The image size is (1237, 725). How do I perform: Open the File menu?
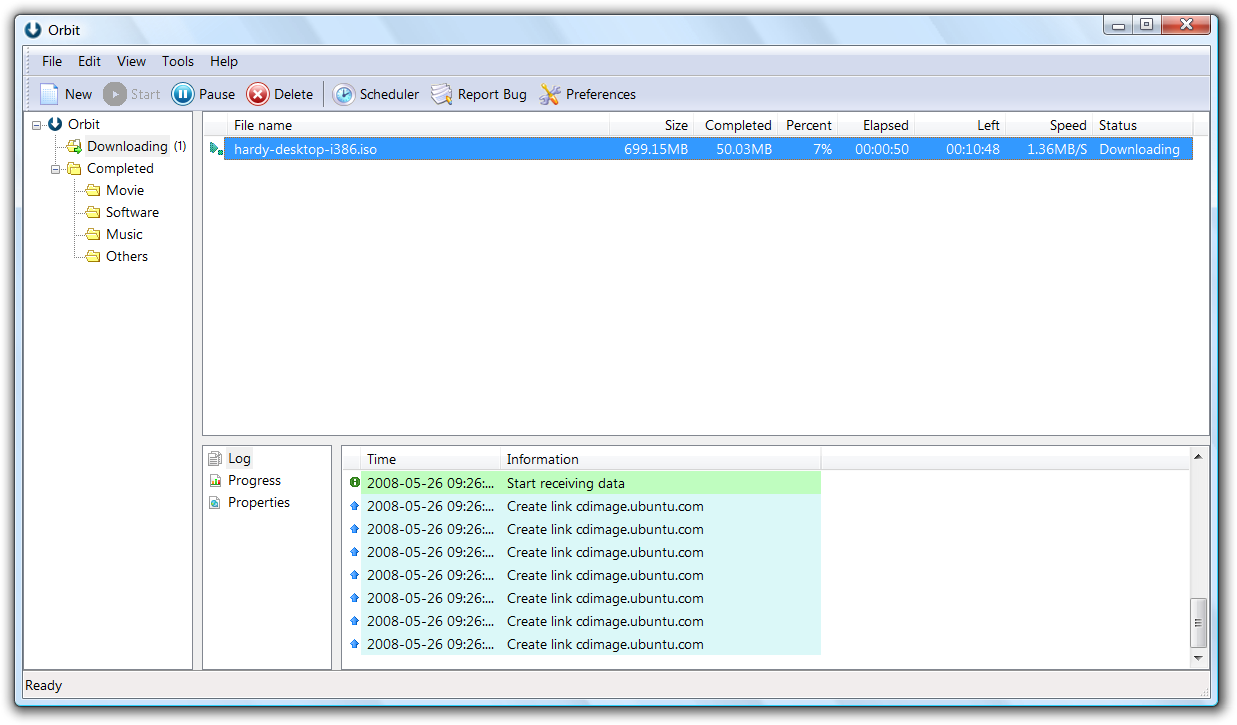pos(52,61)
